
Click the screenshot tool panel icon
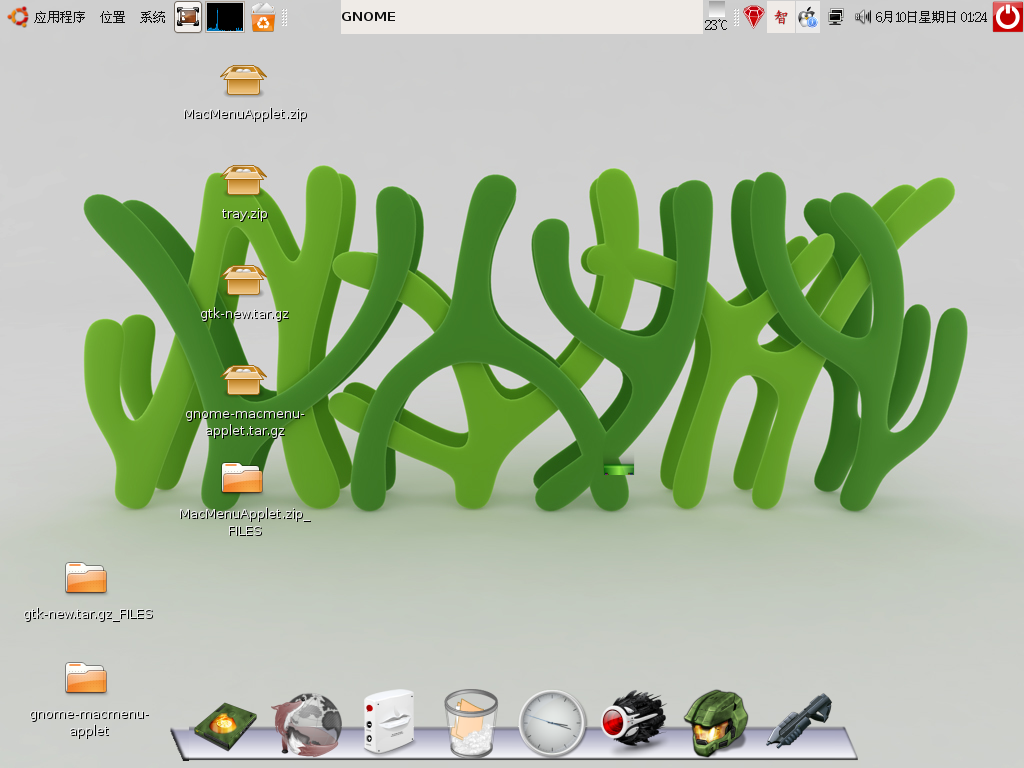coord(187,17)
